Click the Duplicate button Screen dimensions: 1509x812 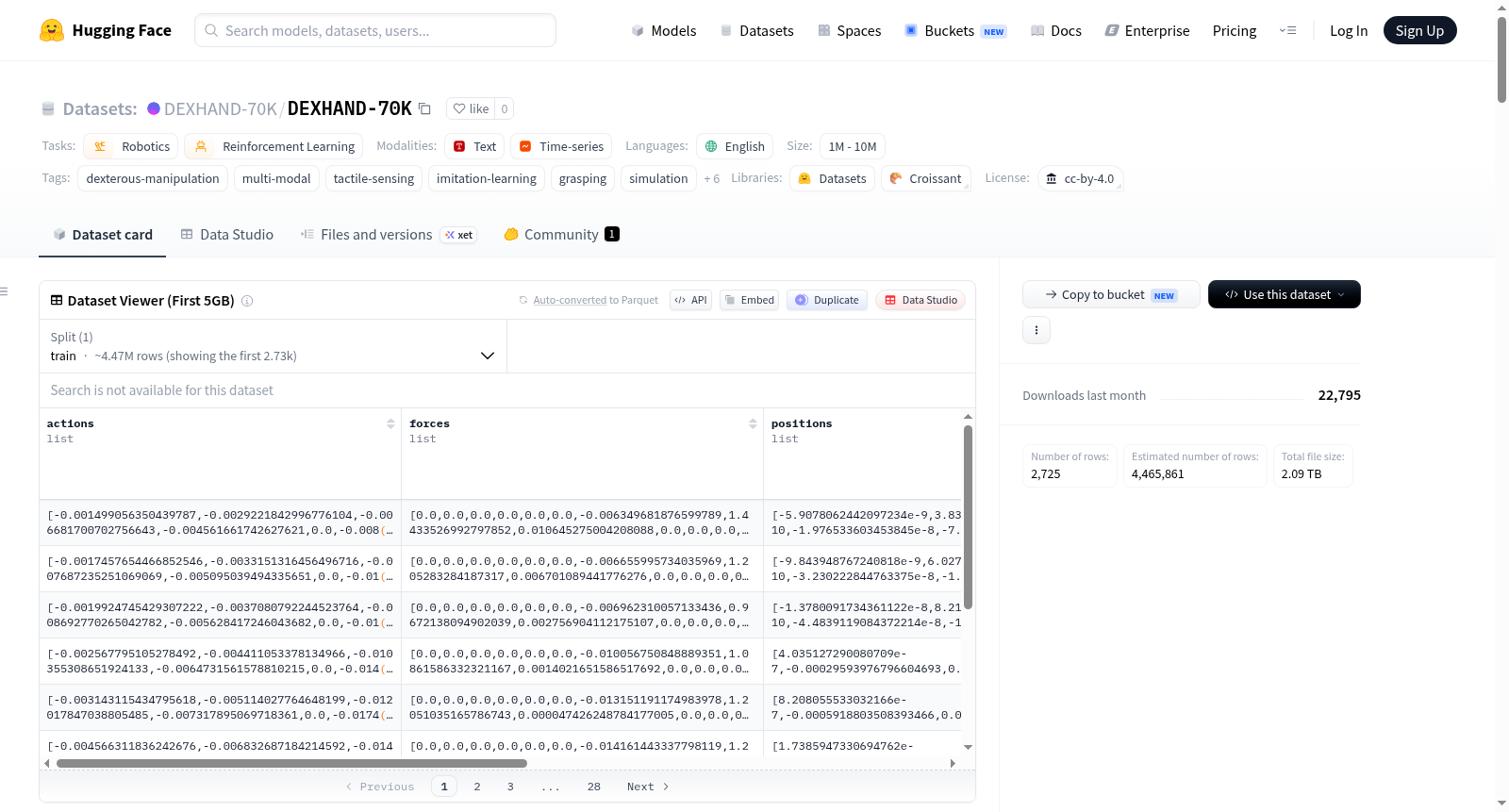[826, 300]
